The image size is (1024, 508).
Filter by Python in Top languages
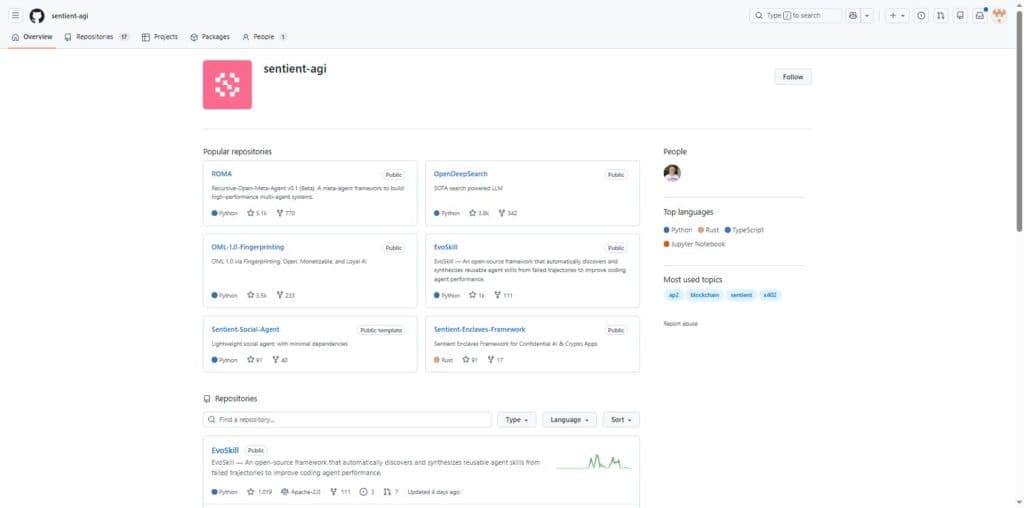[678, 230]
